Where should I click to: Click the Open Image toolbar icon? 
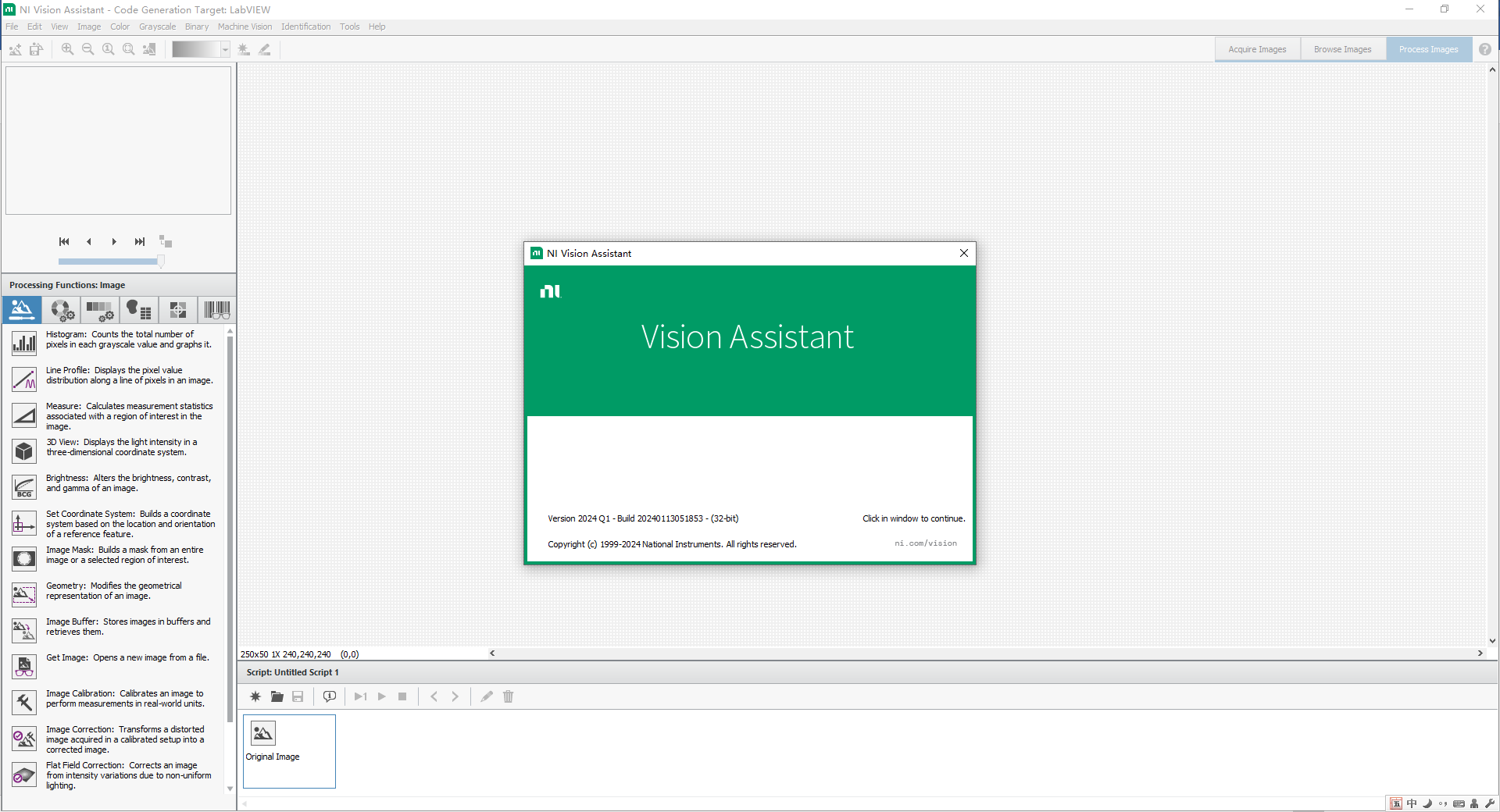click(x=16, y=49)
